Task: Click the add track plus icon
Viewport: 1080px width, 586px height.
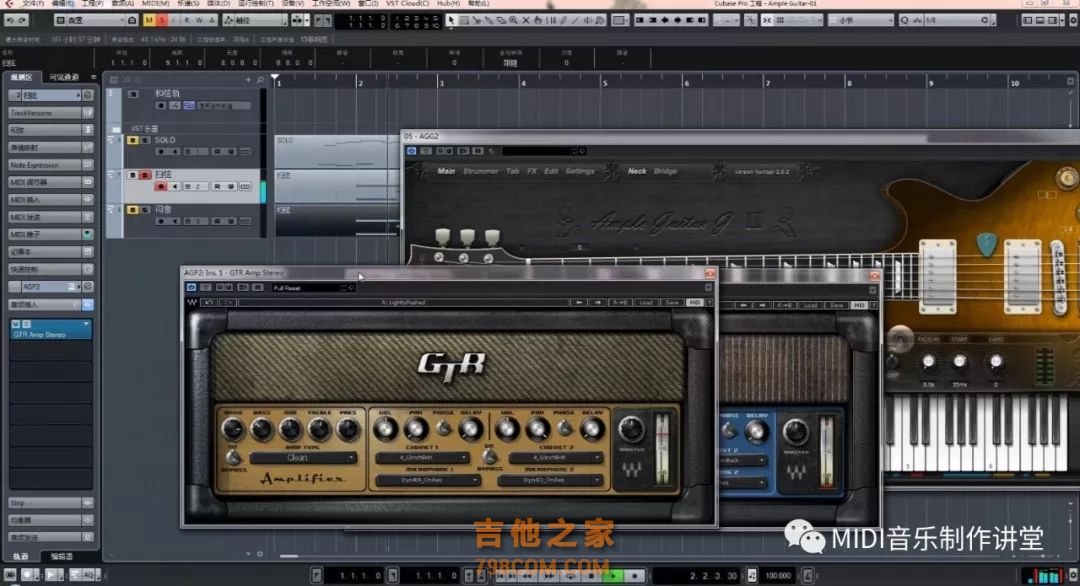Action: point(249,80)
